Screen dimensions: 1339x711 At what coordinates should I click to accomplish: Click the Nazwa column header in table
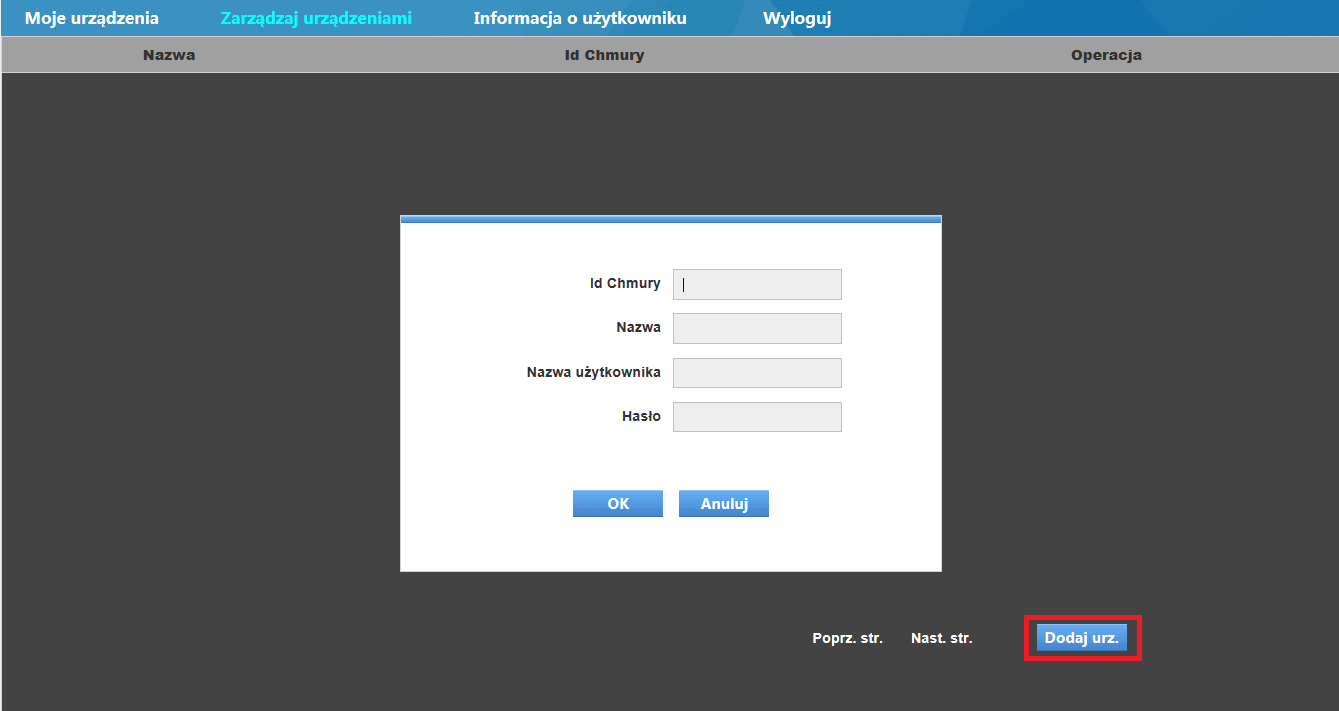coord(169,55)
